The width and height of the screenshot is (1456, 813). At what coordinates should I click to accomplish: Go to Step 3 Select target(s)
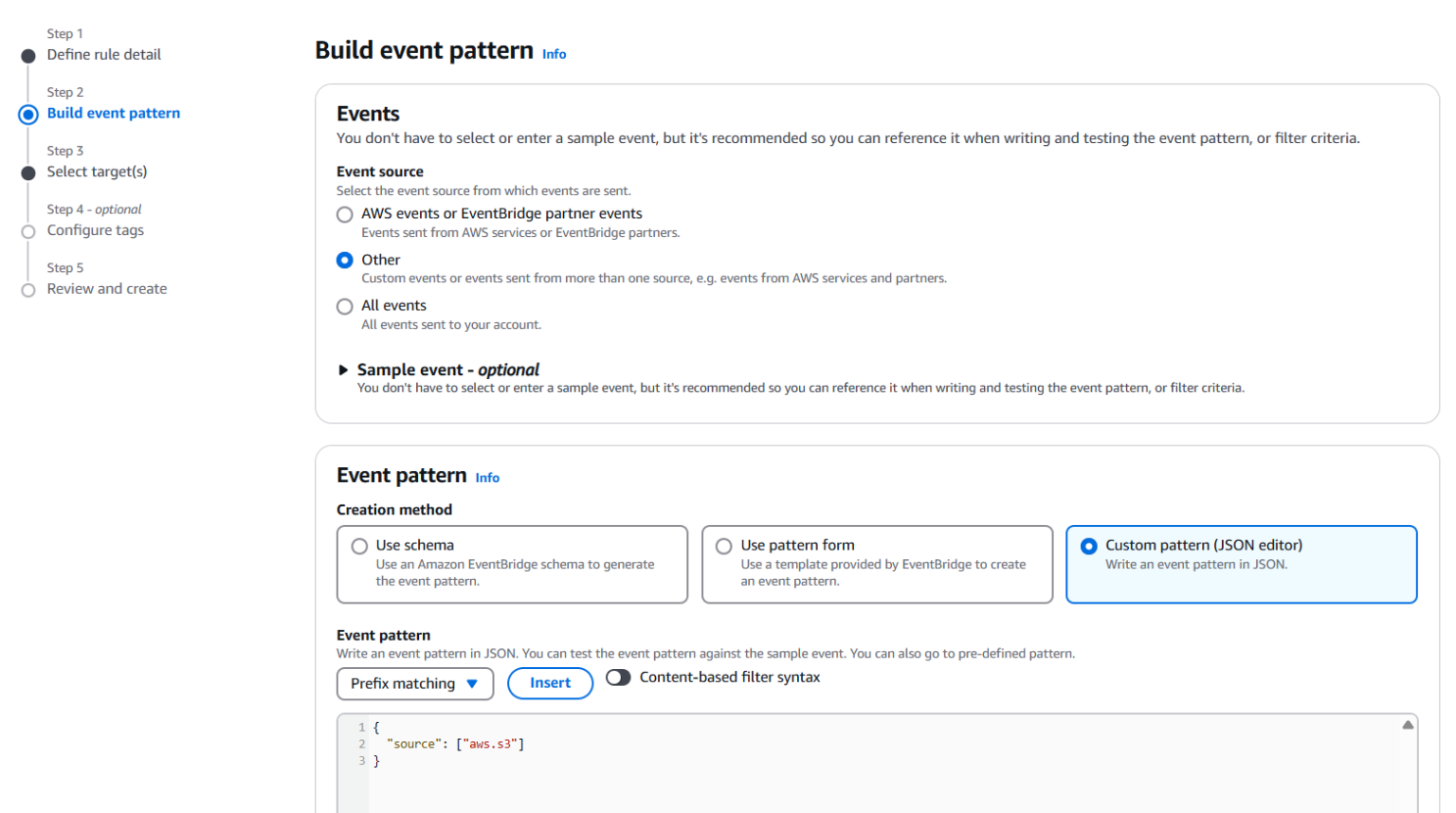98,172
